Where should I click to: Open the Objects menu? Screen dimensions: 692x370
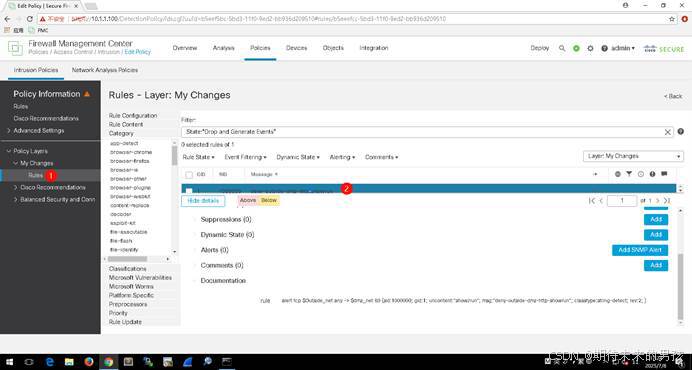(x=333, y=48)
